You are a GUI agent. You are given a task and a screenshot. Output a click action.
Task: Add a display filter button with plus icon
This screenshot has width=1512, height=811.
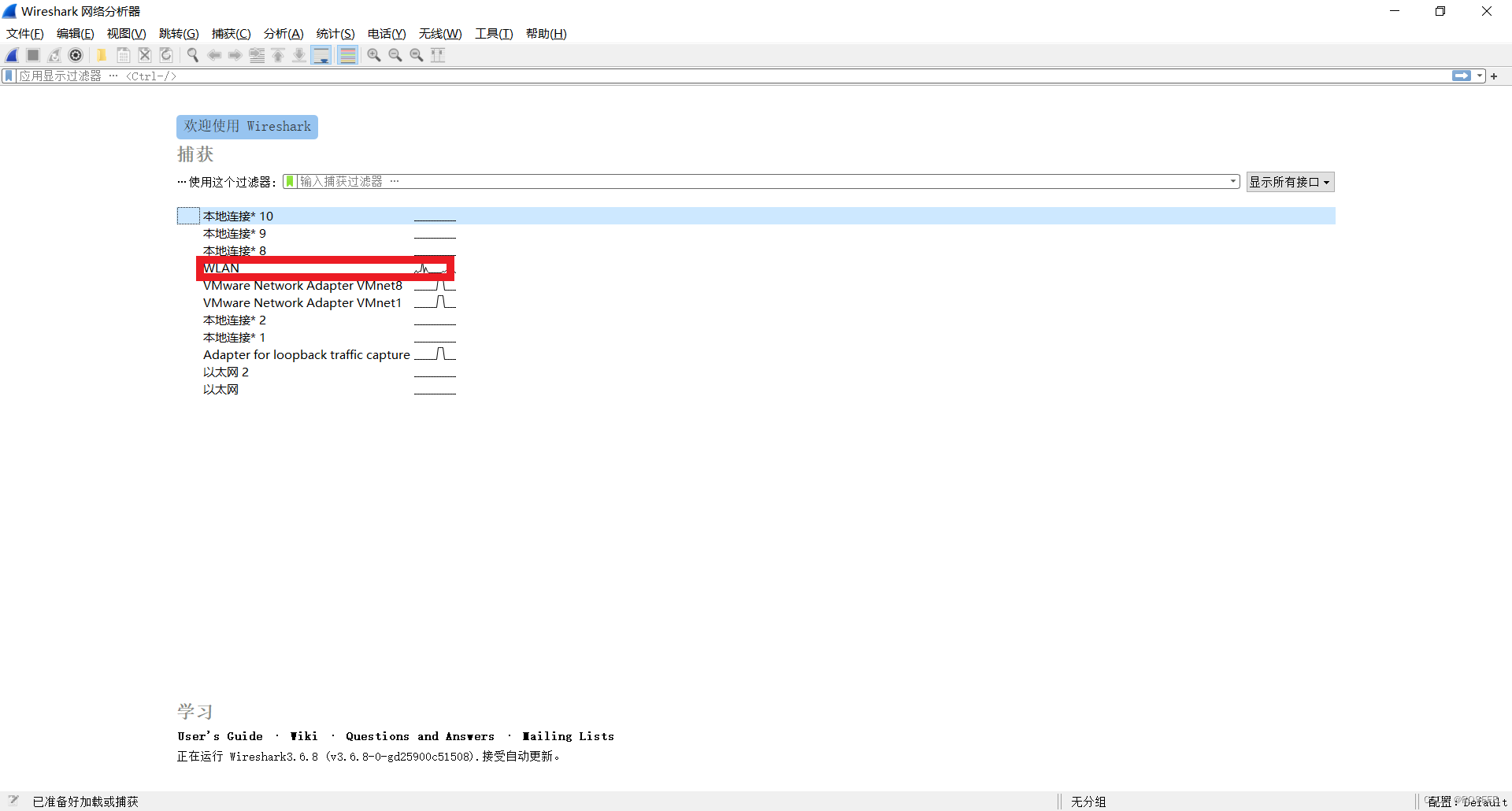click(1494, 76)
